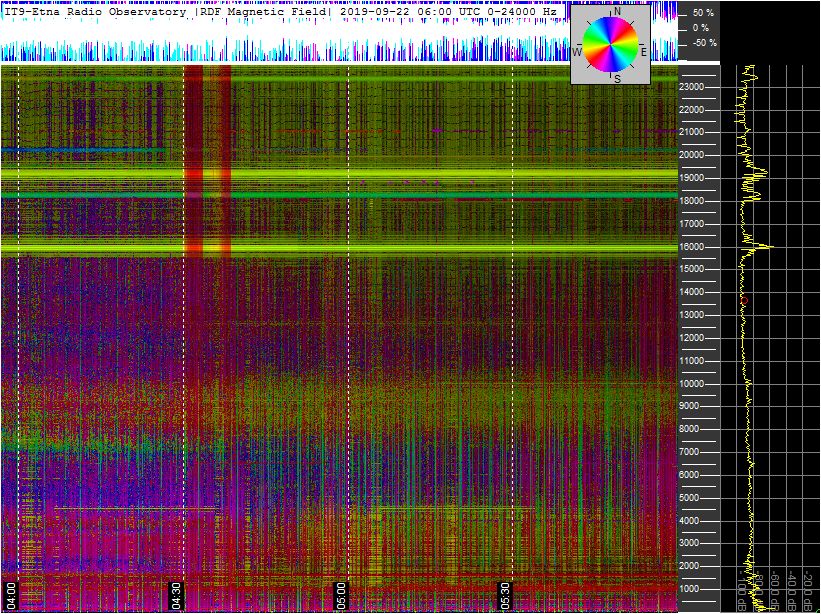Image resolution: width=821 pixels, height=614 pixels.
Task: Click the '2019-09-22 06:00 UTC' date text
Action: 409,12
